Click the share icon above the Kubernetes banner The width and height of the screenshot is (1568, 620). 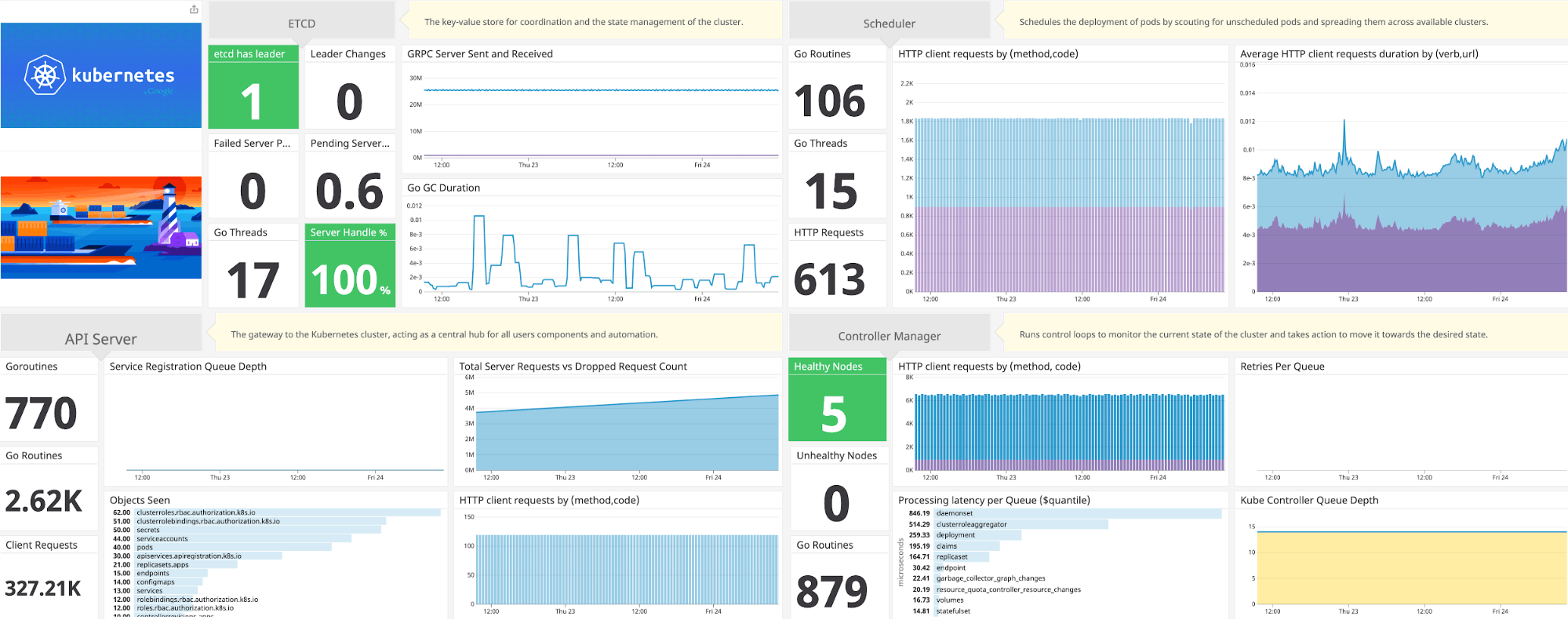click(x=194, y=9)
